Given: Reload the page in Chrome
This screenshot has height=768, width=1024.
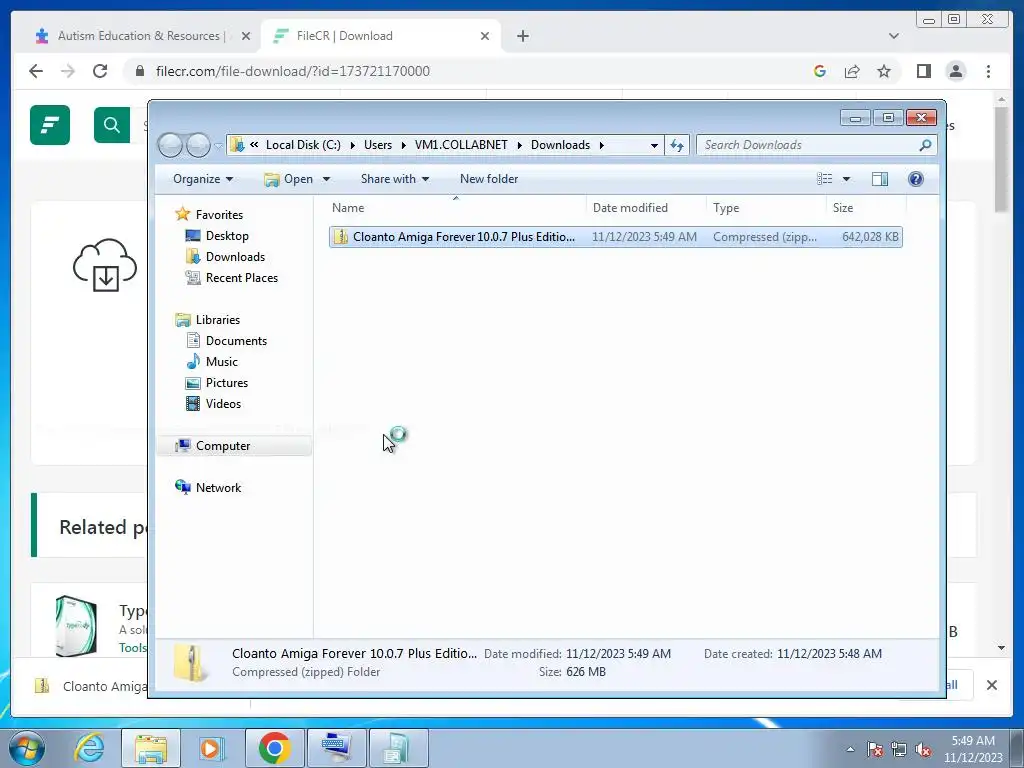Looking at the screenshot, I should tap(100, 71).
